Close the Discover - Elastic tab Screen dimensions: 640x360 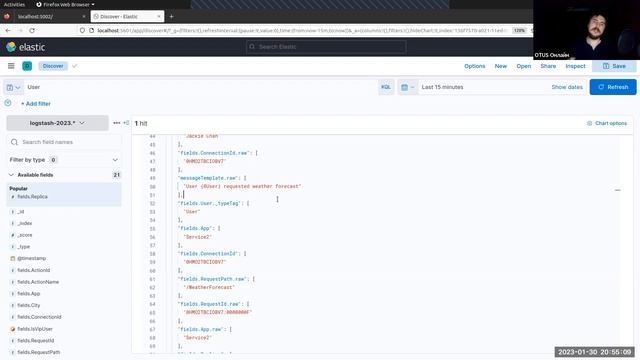159,17
